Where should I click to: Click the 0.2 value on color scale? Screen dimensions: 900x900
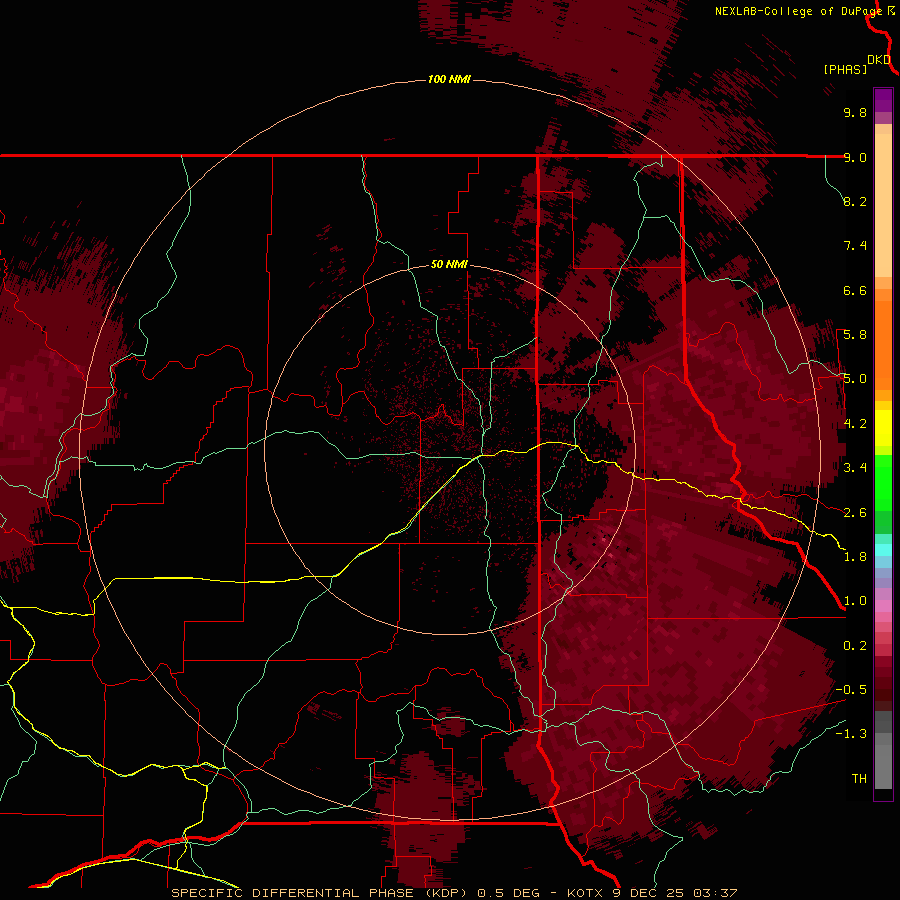tap(855, 646)
